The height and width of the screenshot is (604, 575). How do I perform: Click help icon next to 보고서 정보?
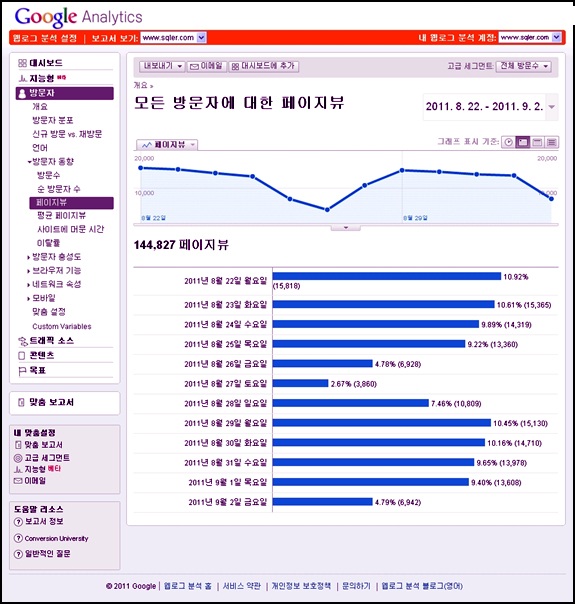tap(18, 522)
